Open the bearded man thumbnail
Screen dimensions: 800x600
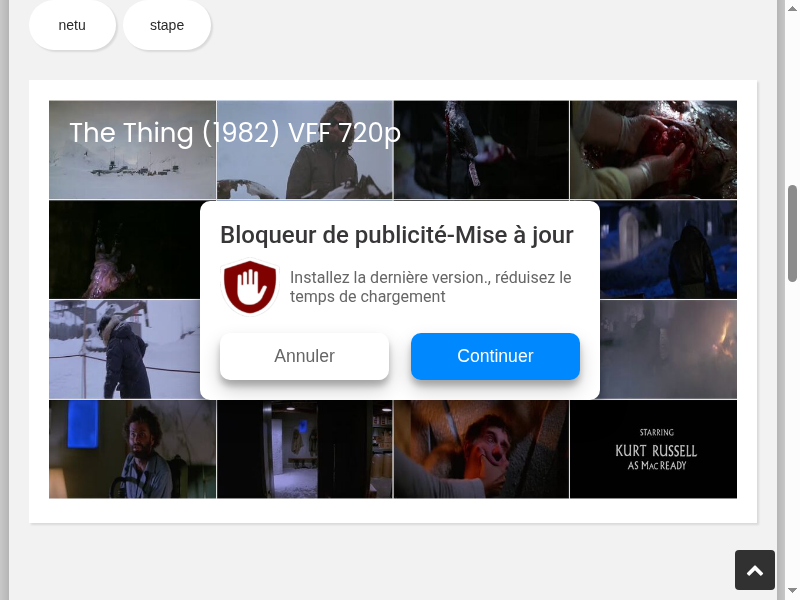pos(132,449)
